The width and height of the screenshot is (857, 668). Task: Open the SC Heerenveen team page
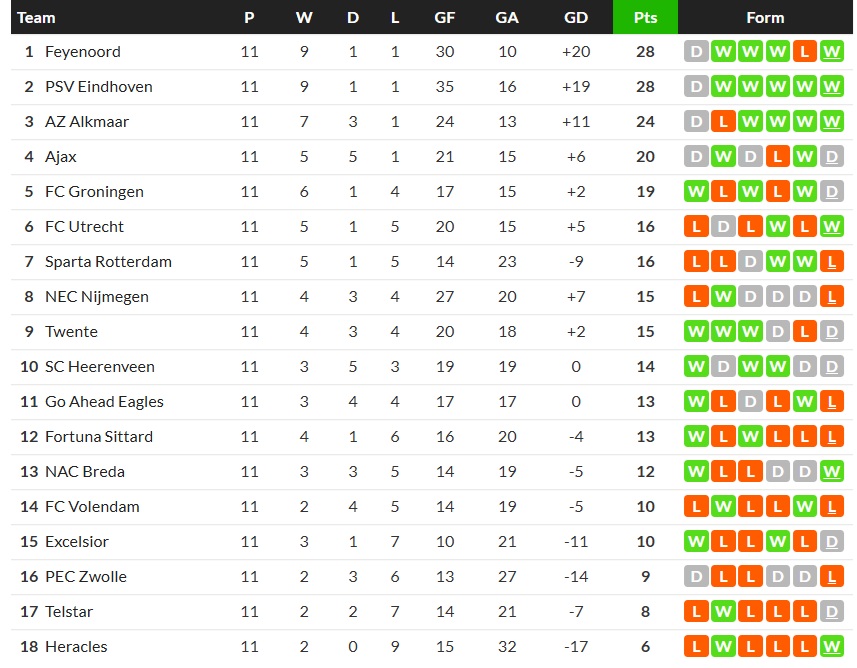[100, 367]
